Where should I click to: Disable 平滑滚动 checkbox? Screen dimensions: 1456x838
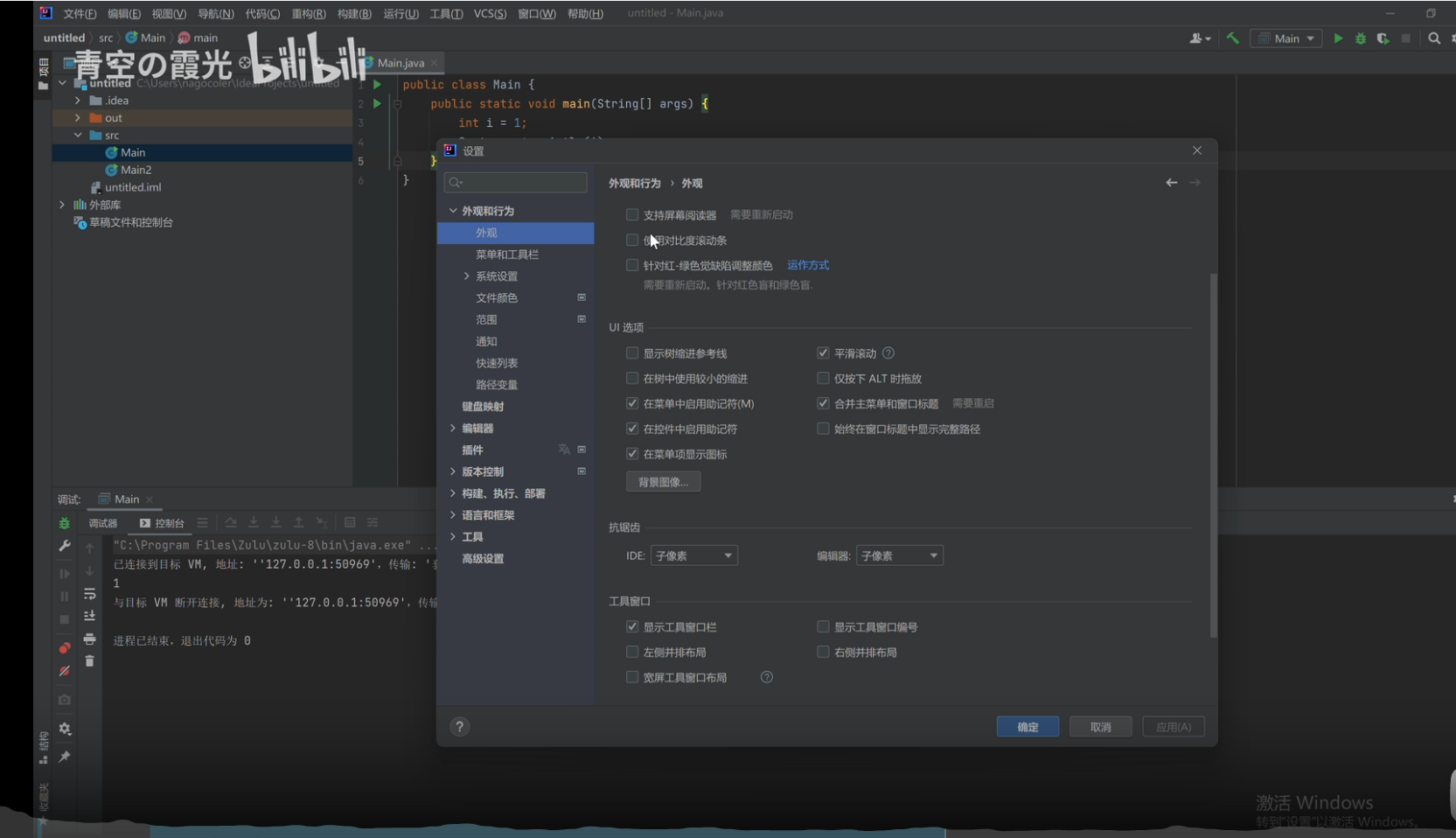point(823,353)
